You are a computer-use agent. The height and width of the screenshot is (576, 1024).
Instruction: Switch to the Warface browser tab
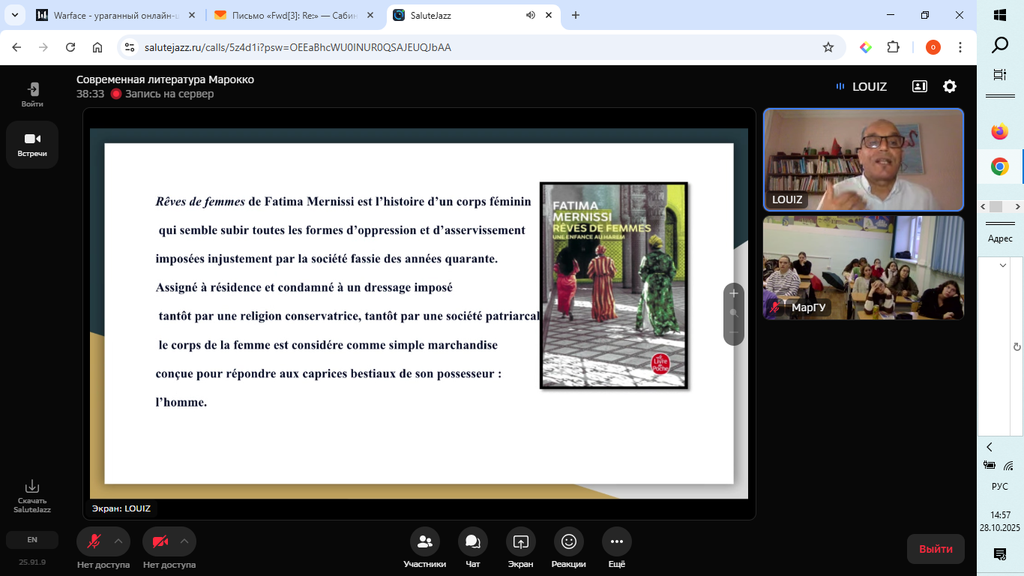[108, 15]
